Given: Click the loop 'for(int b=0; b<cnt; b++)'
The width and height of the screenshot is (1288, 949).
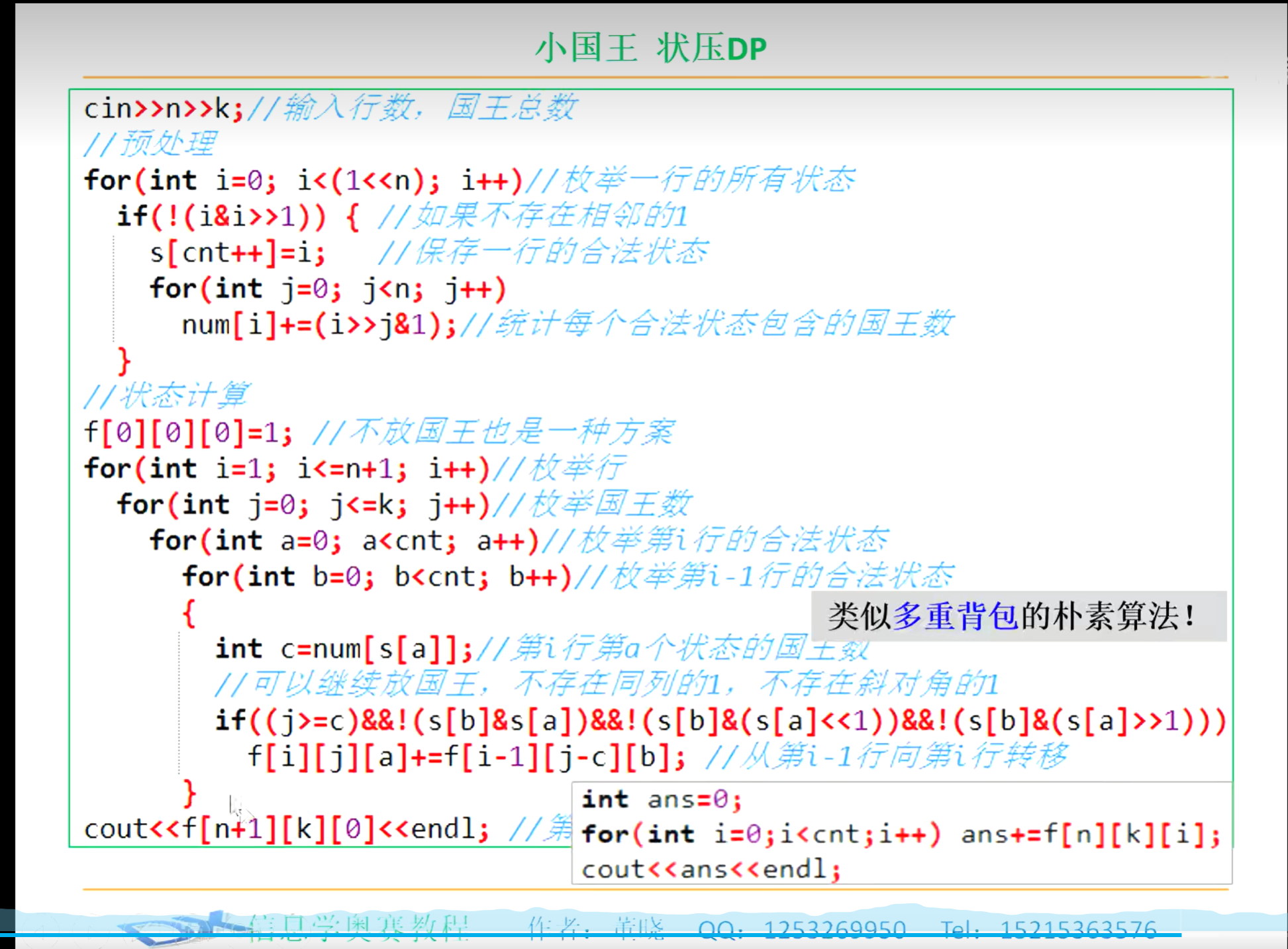Looking at the screenshot, I should coord(377,576).
